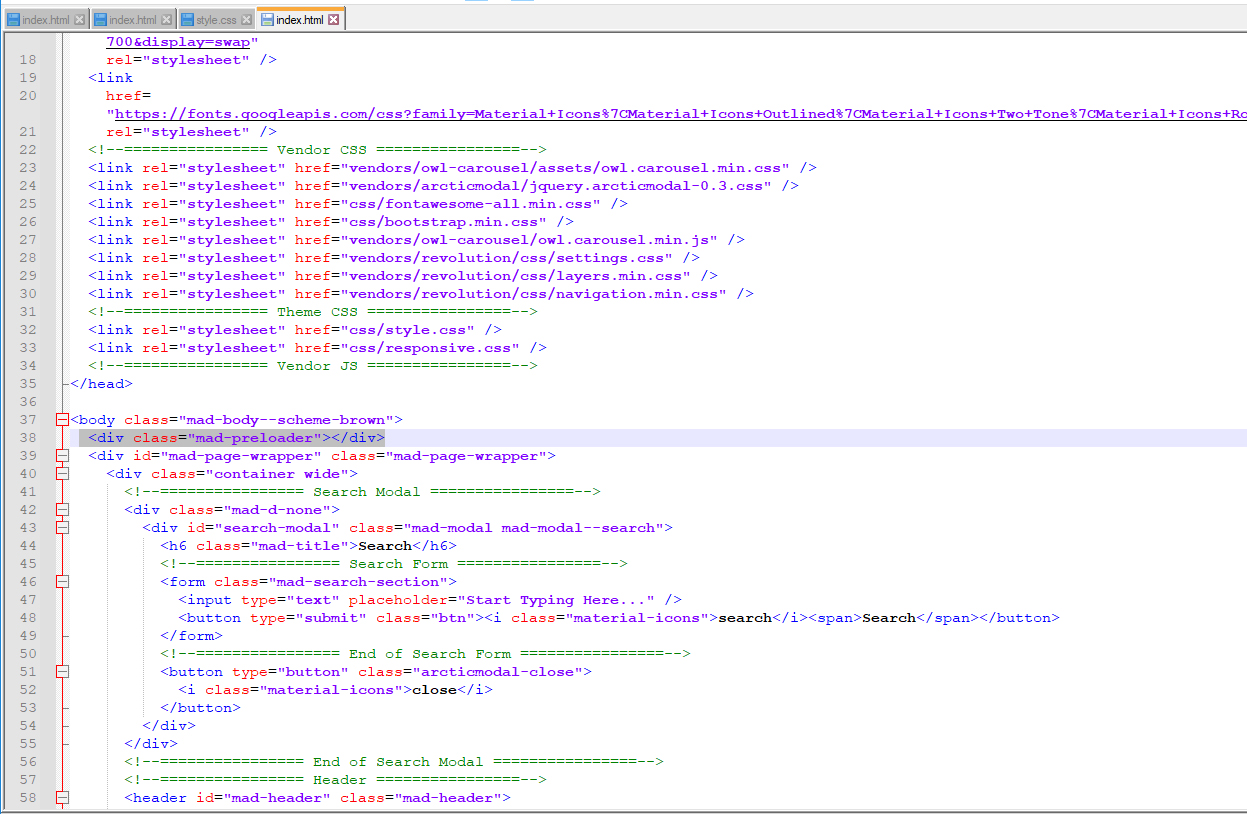Collapse the body tag fold on line 37
Image resolution: width=1247 pixels, height=814 pixels.
tap(63, 420)
